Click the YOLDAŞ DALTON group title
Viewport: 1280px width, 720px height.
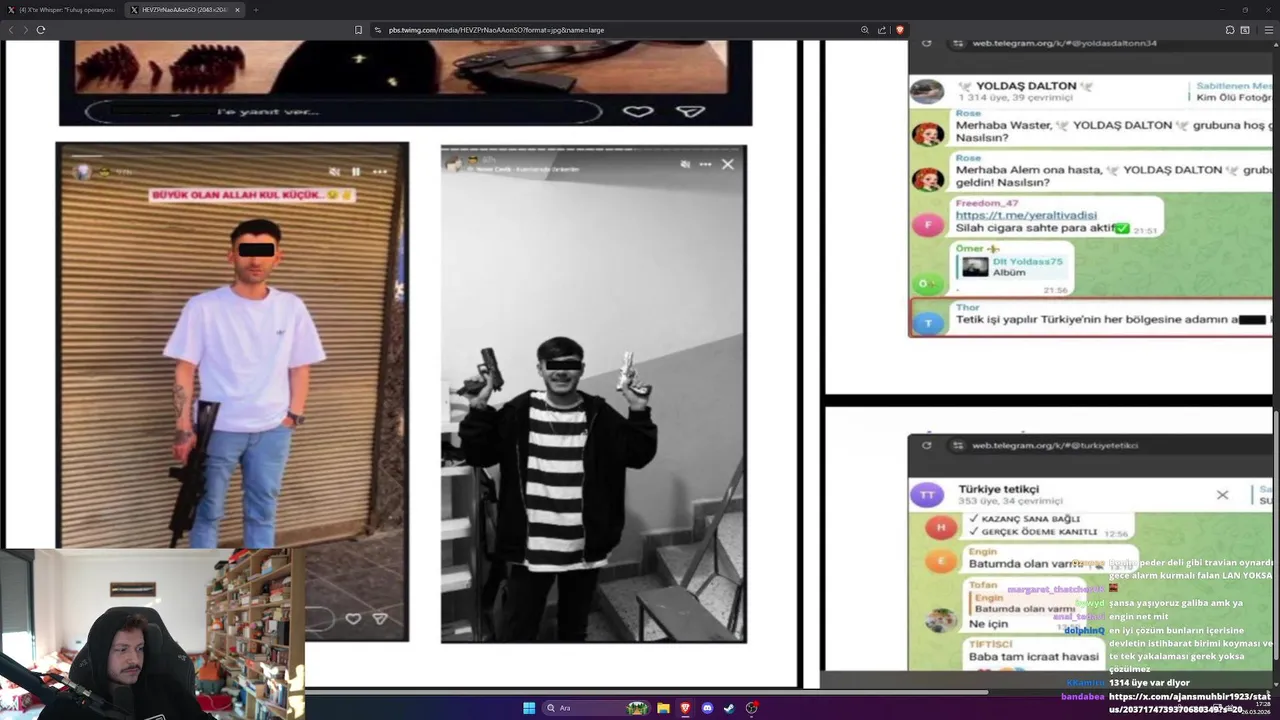[1024, 86]
